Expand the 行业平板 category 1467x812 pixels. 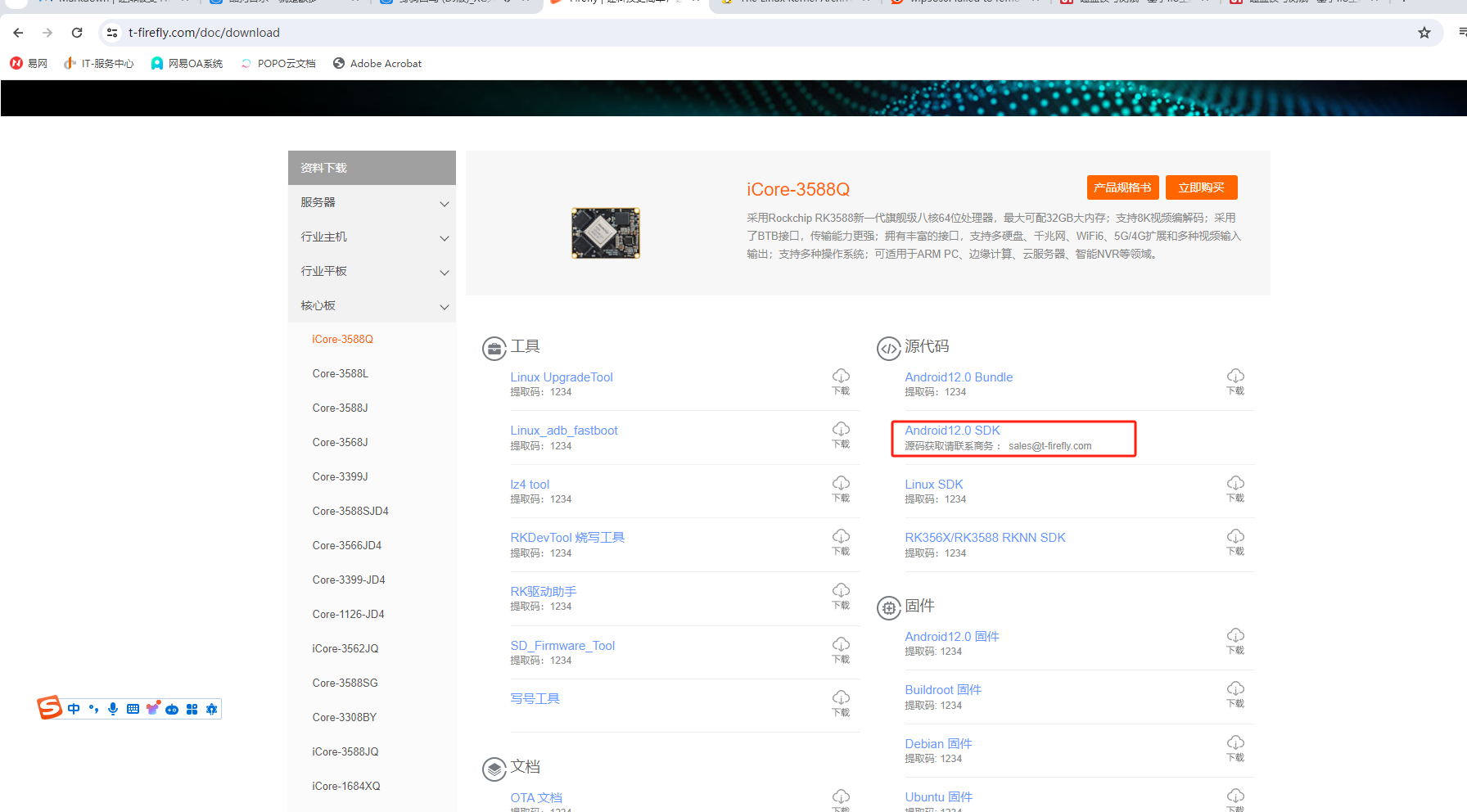[372, 271]
